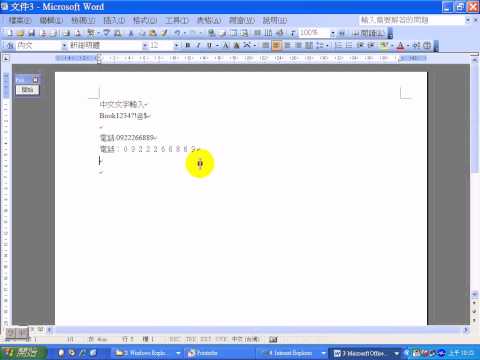The width and height of the screenshot is (480, 360).
Task: Create a new blank document icon
Action: (x=10, y=33)
